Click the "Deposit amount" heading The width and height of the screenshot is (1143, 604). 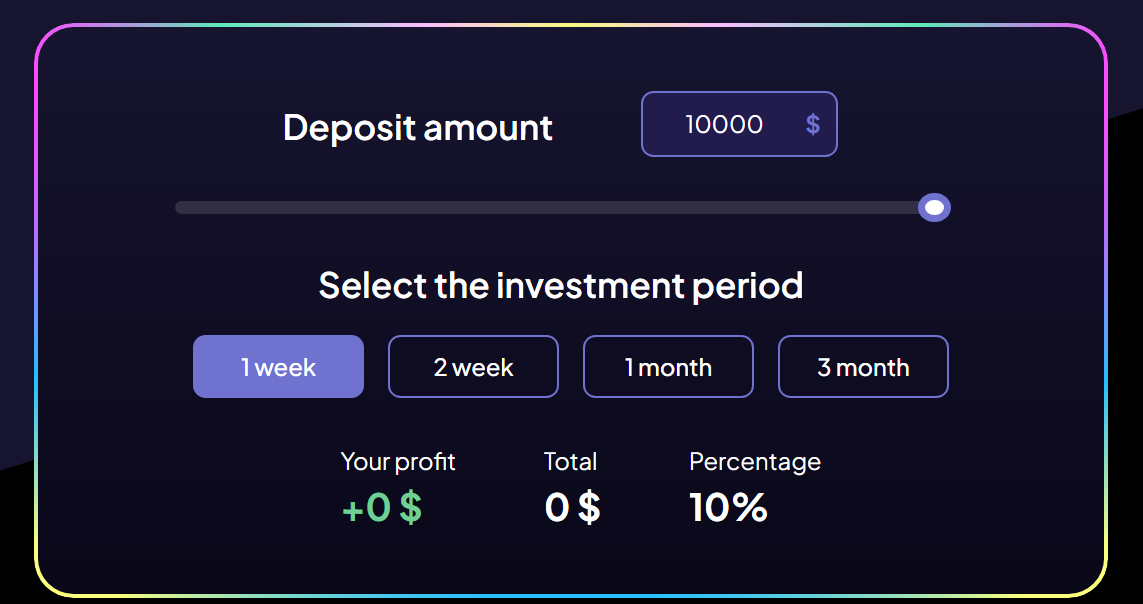click(418, 128)
